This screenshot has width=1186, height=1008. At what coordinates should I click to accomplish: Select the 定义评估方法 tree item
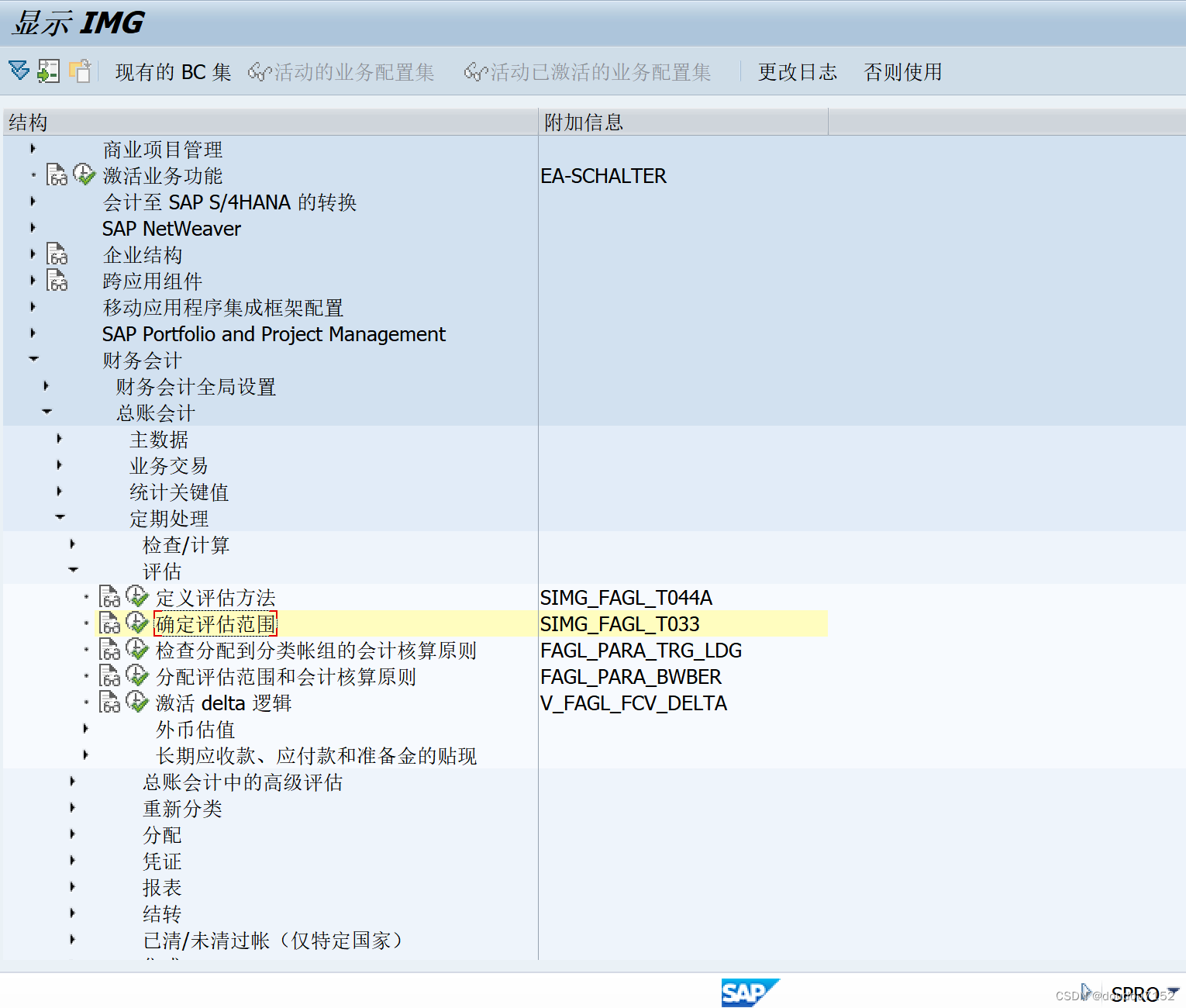tap(215, 598)
